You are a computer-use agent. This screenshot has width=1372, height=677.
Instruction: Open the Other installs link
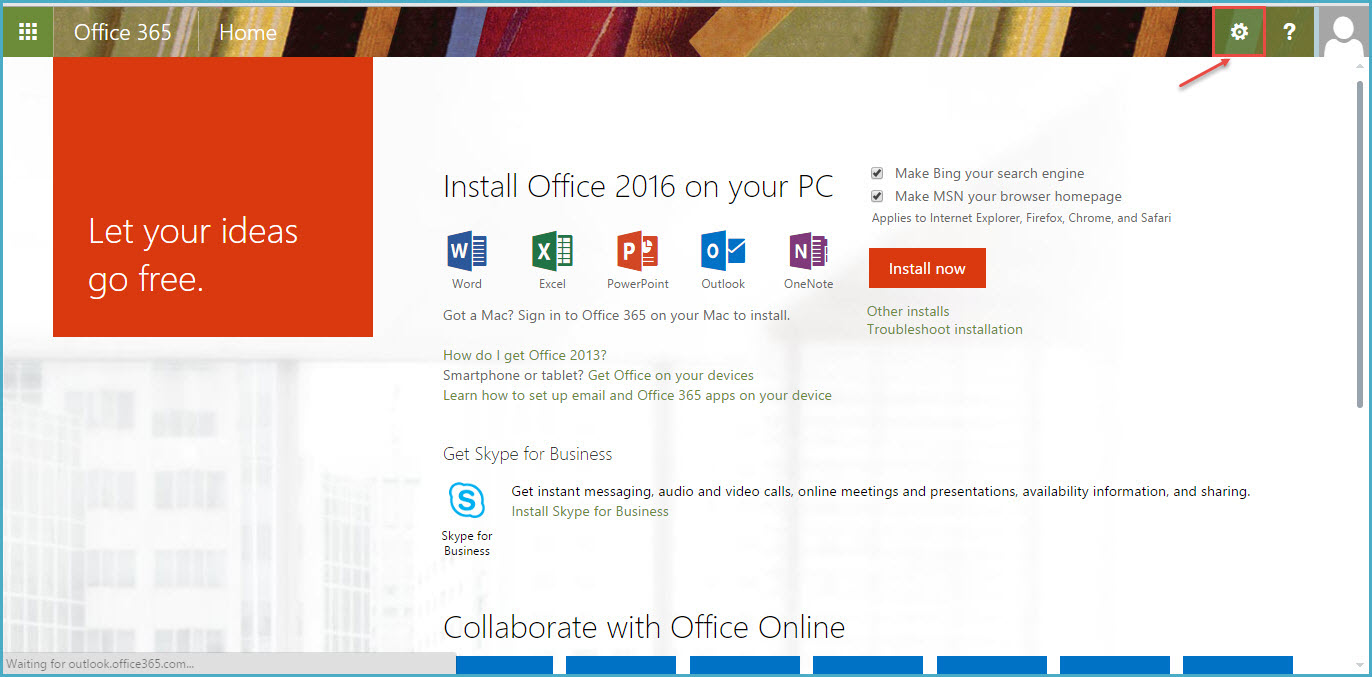click(908, 311)
